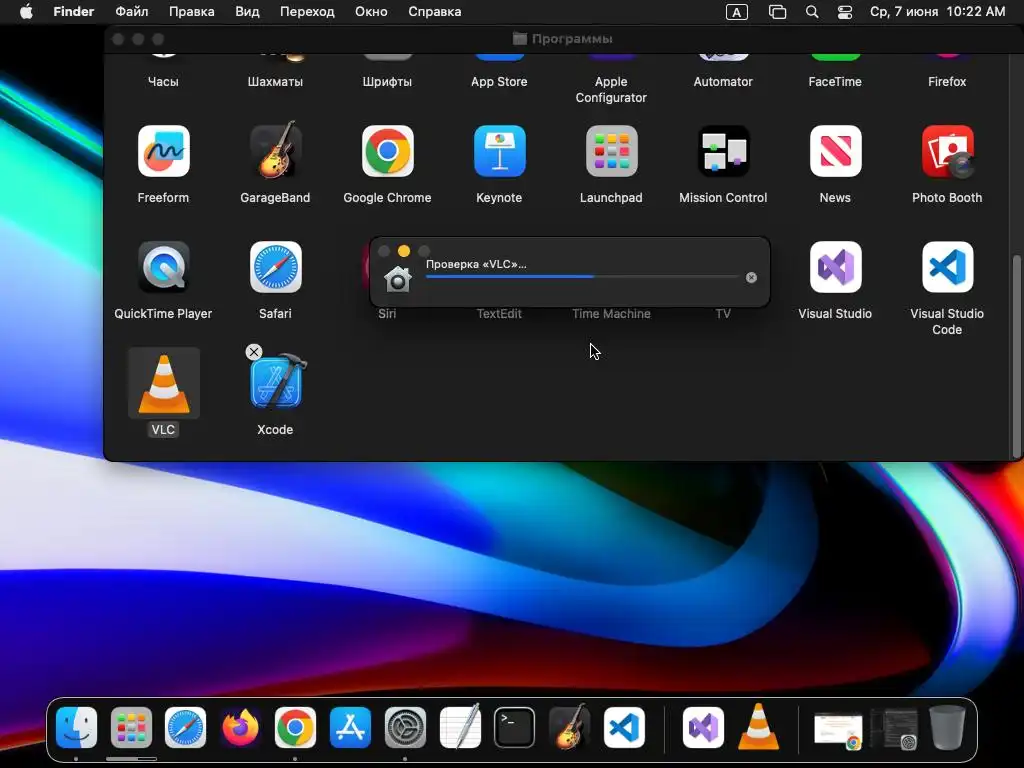Click the Шрифты app label
The width and height of the screenshot is (1024, 768).
387,82
